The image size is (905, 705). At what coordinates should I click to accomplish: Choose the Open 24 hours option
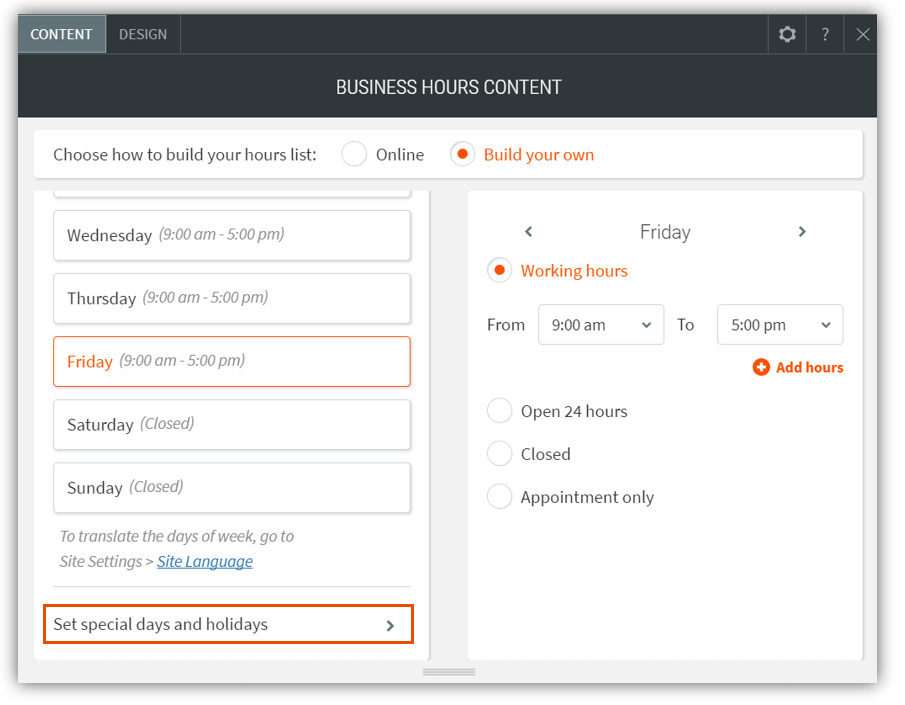(x=500, y=411)
